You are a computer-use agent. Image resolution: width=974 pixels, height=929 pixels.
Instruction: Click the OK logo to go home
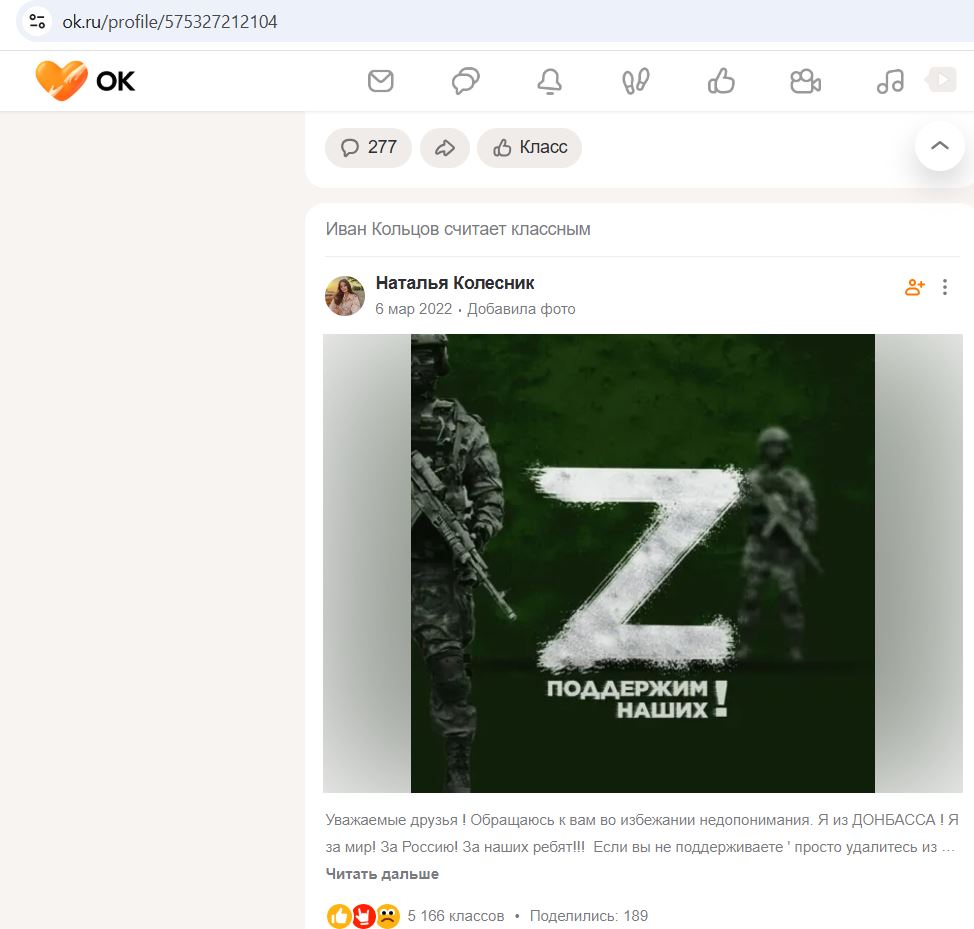pos(85,81)
